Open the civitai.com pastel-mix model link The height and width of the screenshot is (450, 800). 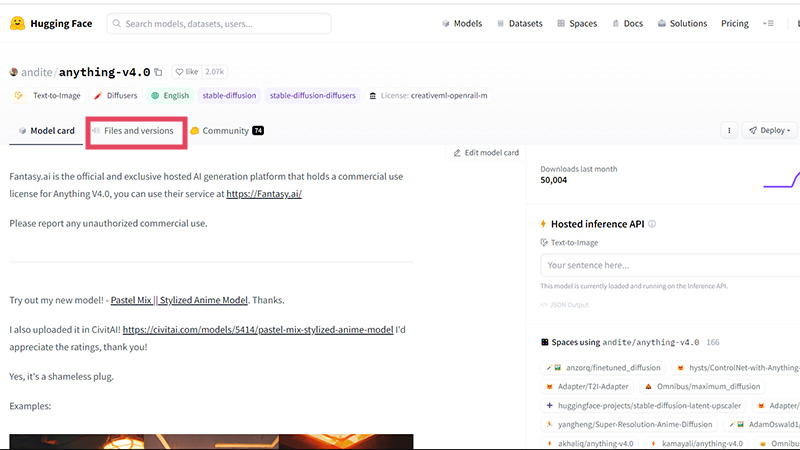tap(258, 330)
